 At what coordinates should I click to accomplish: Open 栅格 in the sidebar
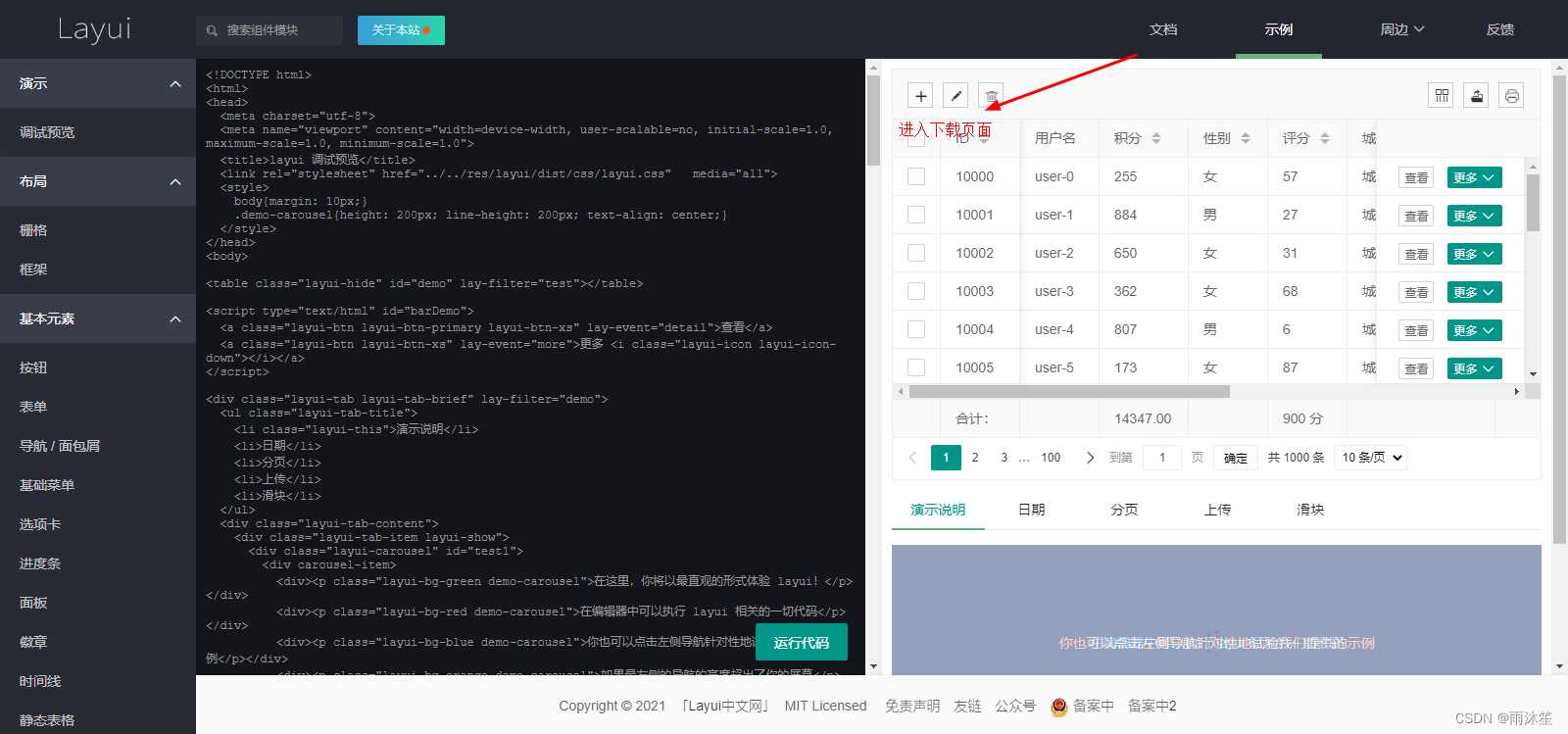point(98,230)
